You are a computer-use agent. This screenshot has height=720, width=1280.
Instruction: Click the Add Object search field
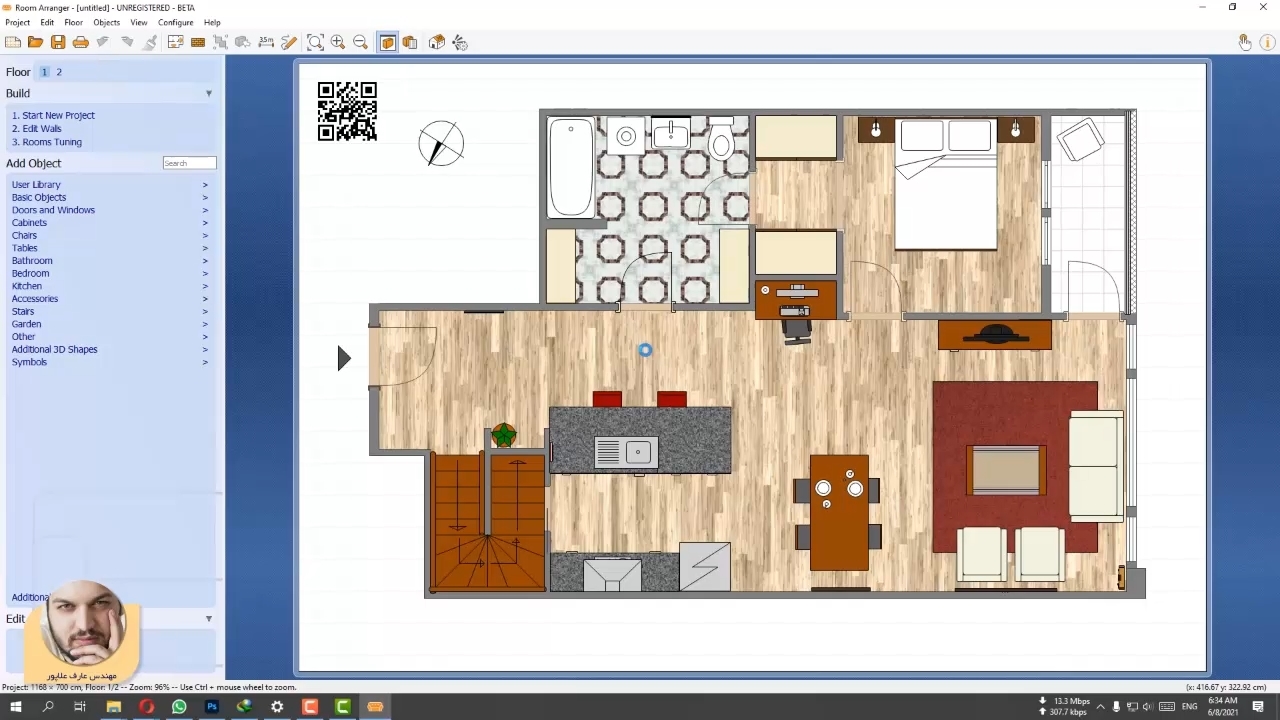[x=189, y=163]
